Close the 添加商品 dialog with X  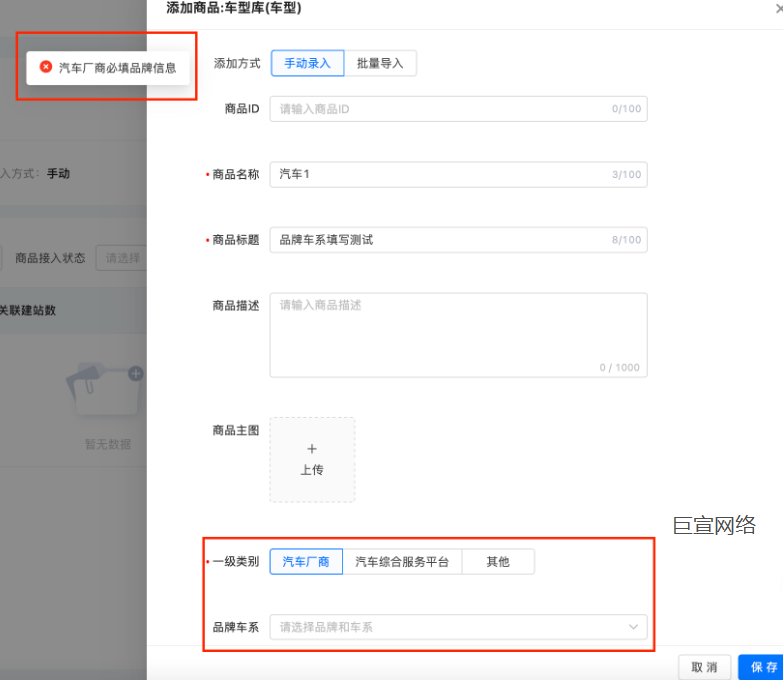(779, 8)
